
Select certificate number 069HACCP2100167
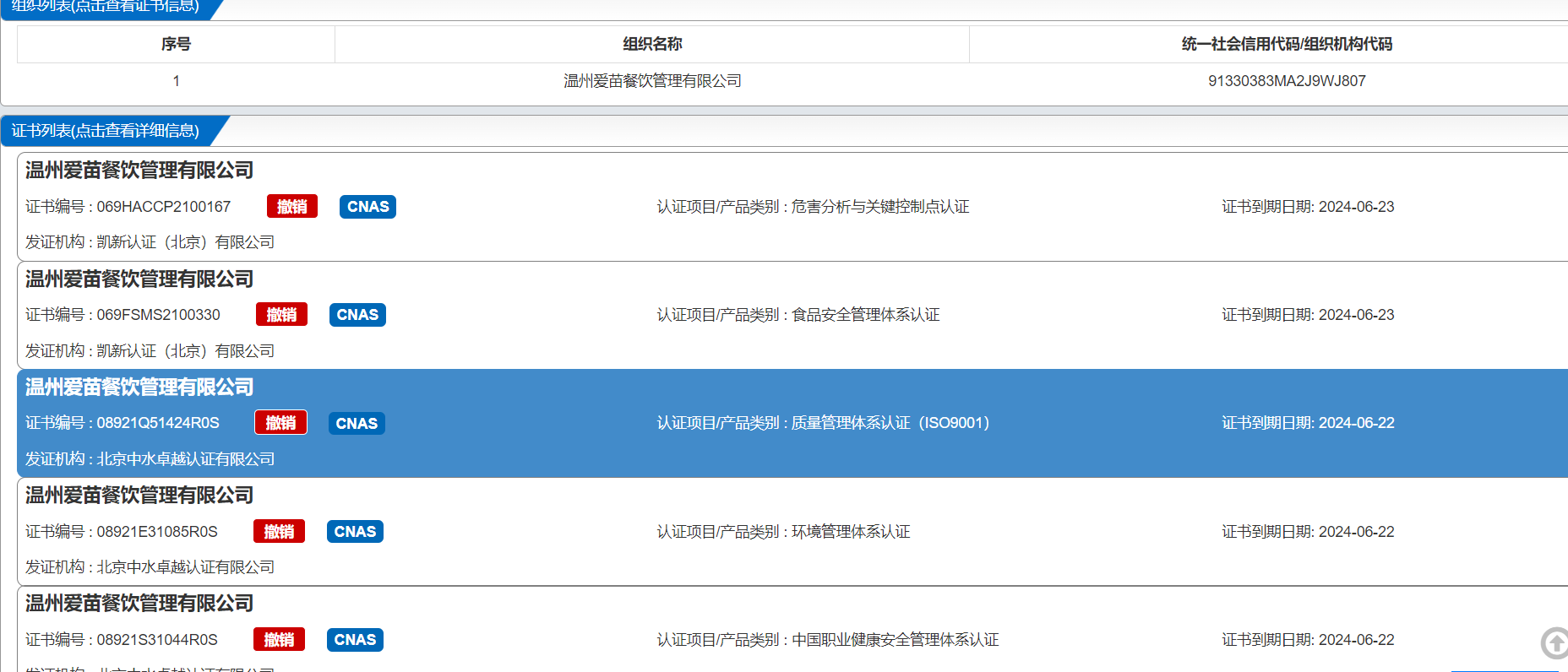tap(164, 207)
